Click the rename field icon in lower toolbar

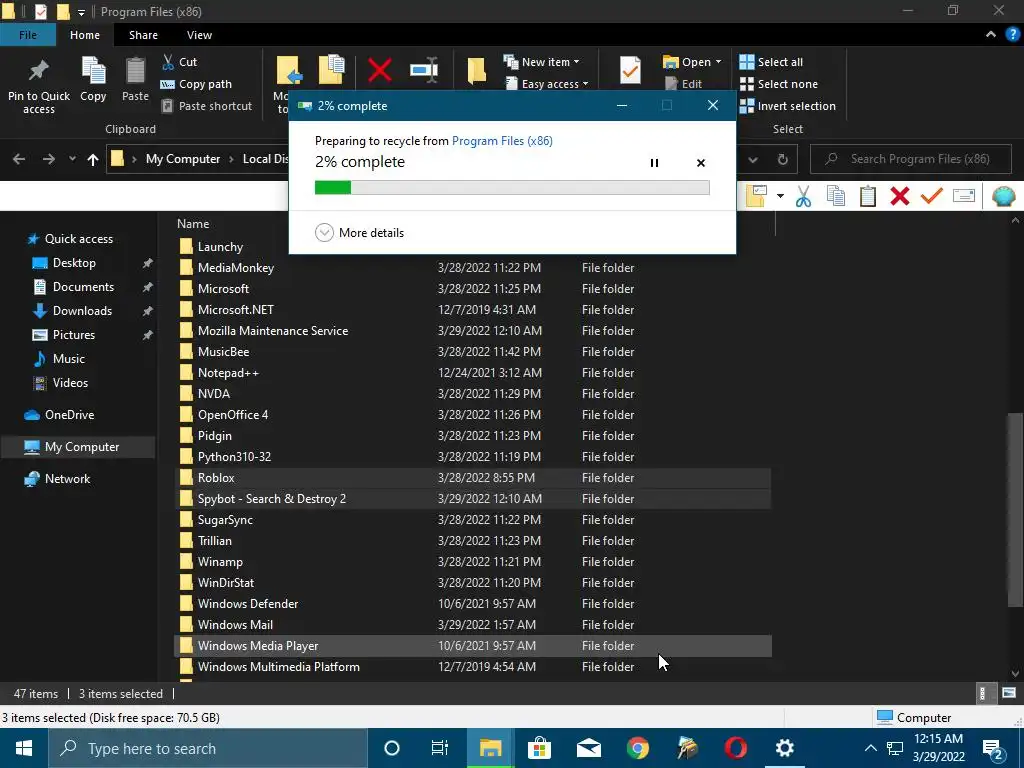tap(964, 195)
